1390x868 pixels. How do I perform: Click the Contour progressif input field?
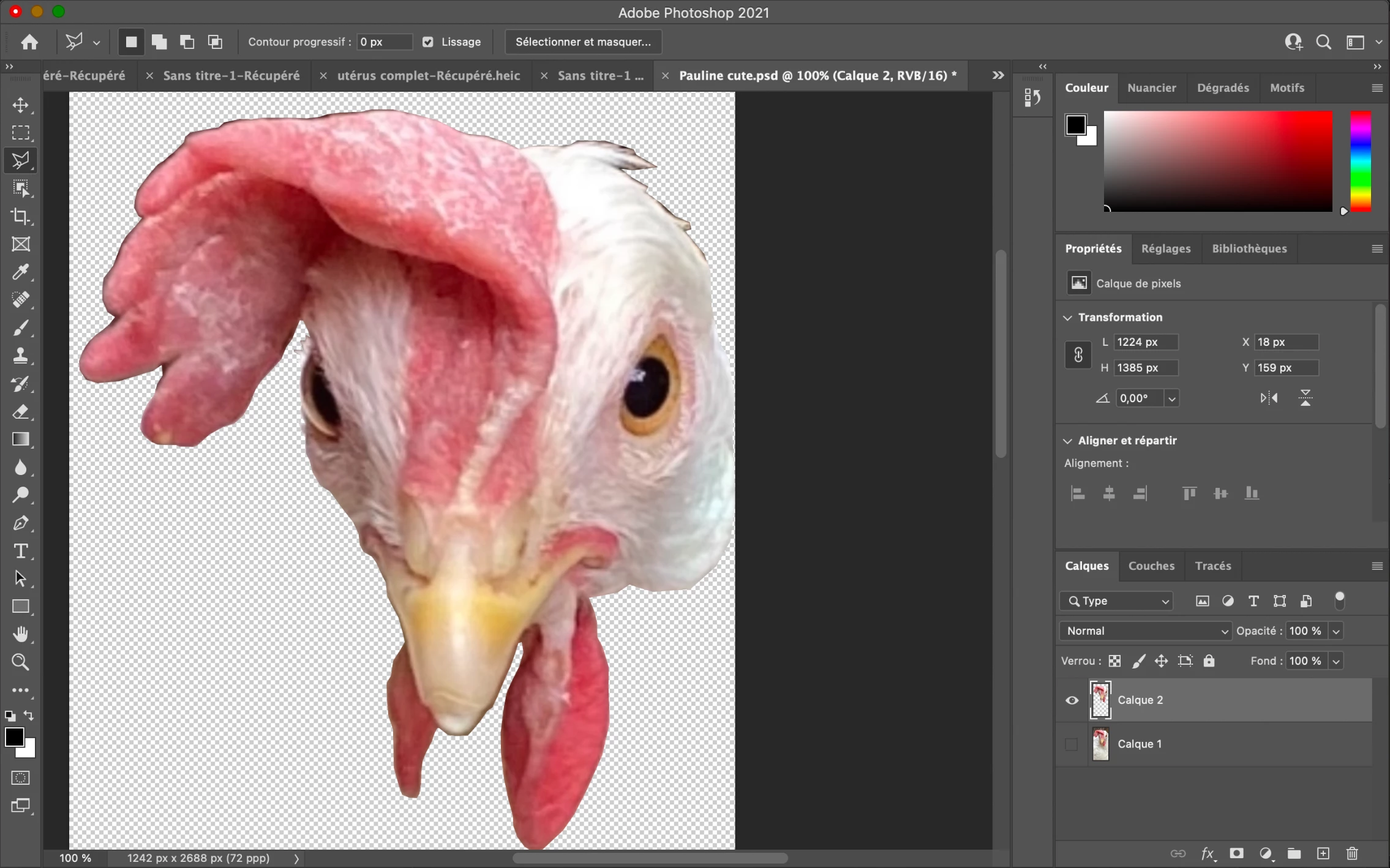pos(384,42)
